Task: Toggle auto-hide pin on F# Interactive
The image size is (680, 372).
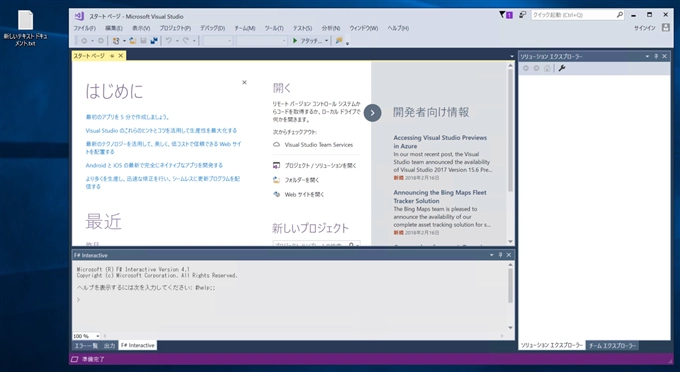Action: coord(500,255)
